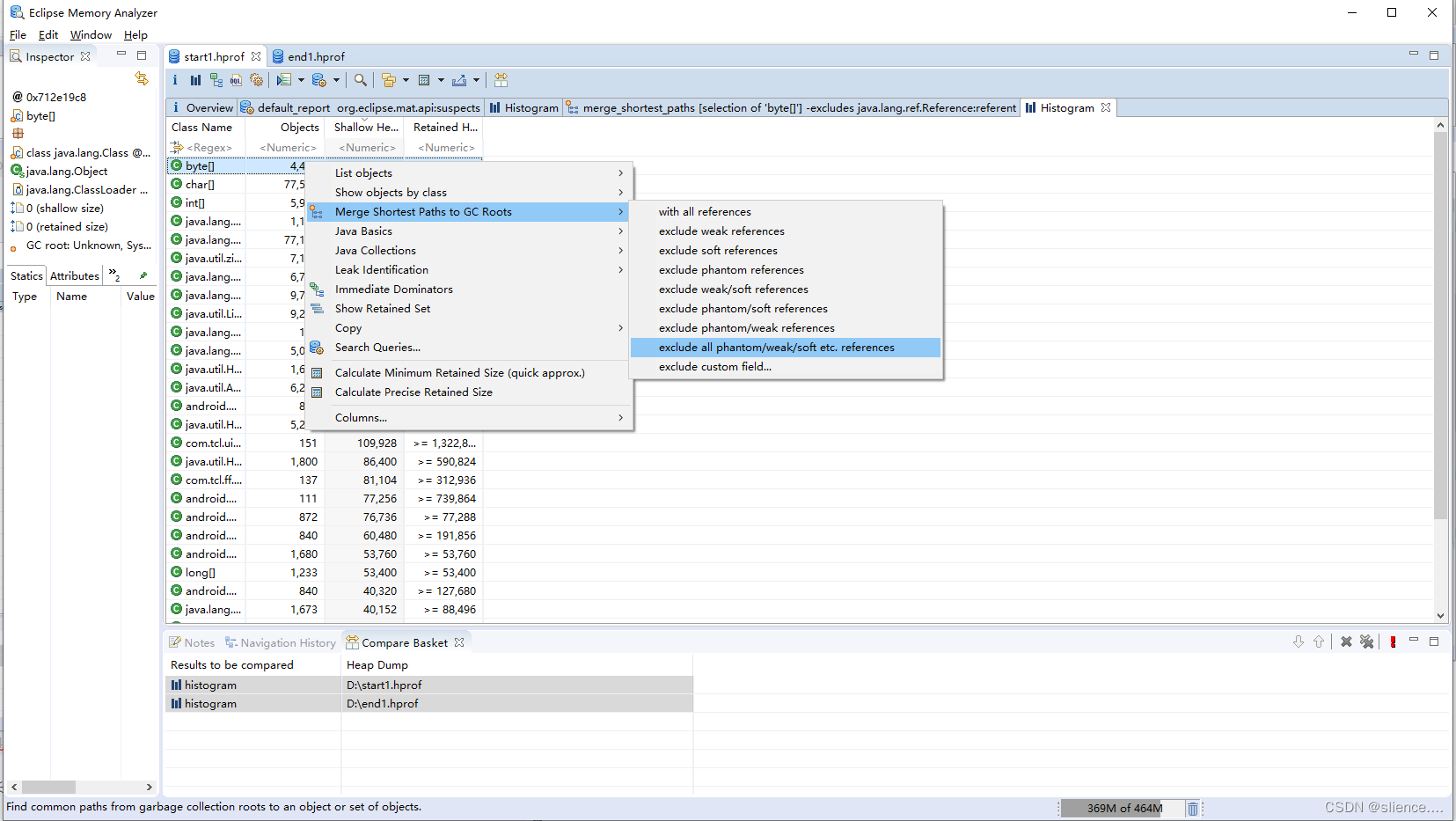This screenshot has height=821, width=1456.
Task: Select Calculate Precise Retained Size
Action: [x=468, y=392]
